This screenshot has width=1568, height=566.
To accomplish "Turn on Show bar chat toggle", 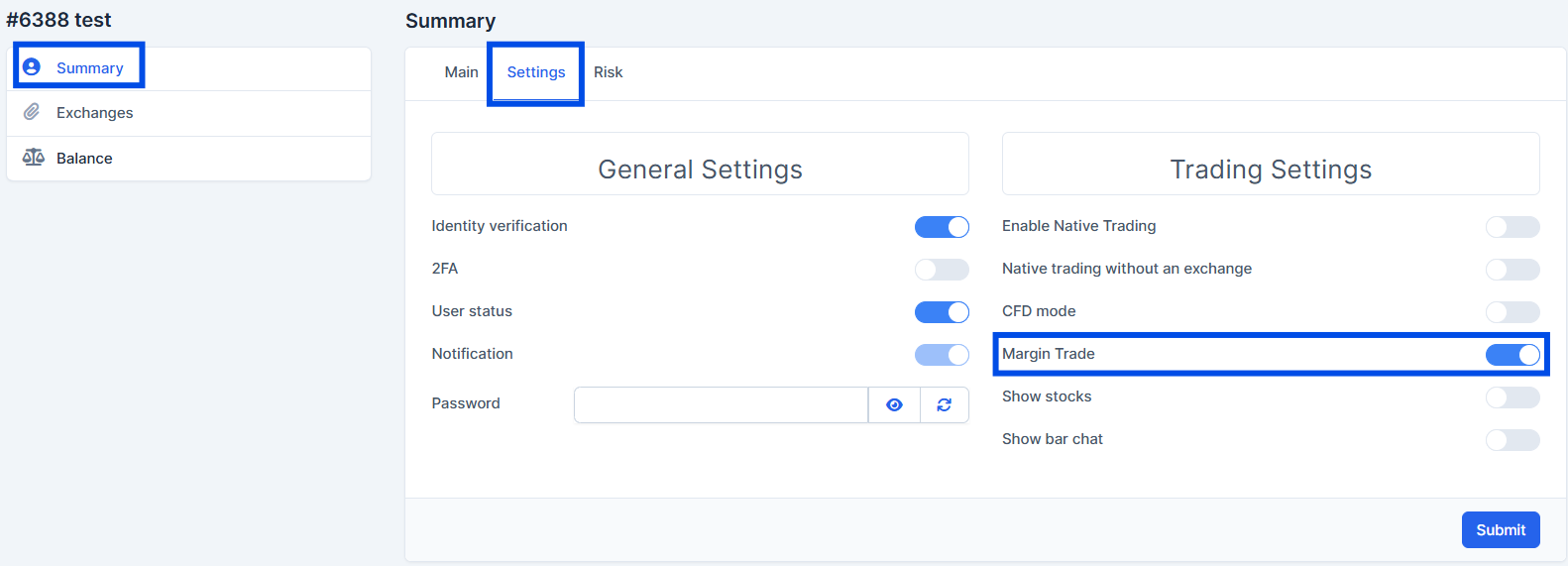I will point(1512,440).
